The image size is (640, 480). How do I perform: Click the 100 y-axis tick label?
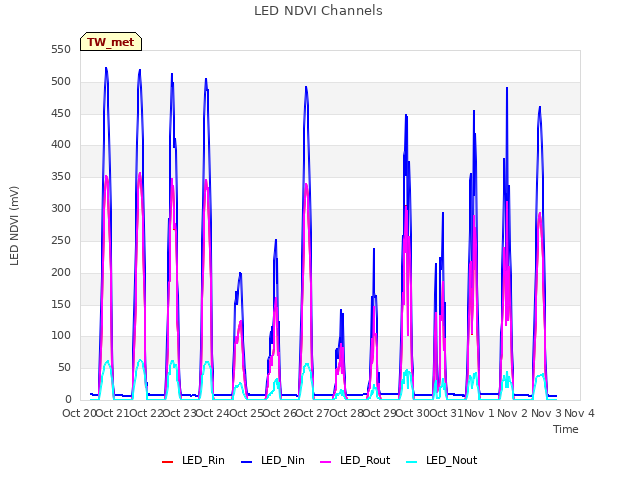pos(61,336)
